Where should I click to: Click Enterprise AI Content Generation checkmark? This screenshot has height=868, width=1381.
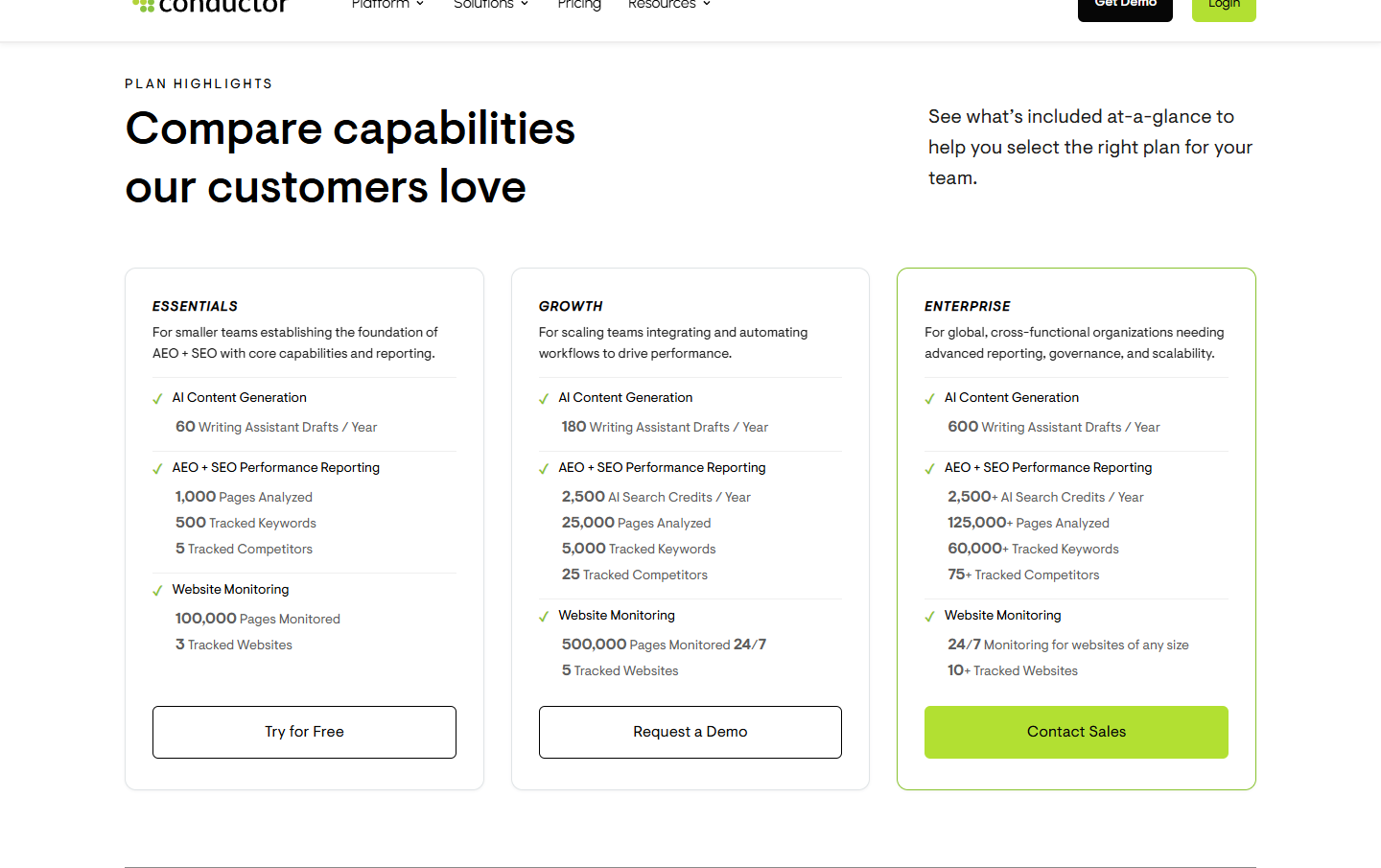tap(929, 399)
